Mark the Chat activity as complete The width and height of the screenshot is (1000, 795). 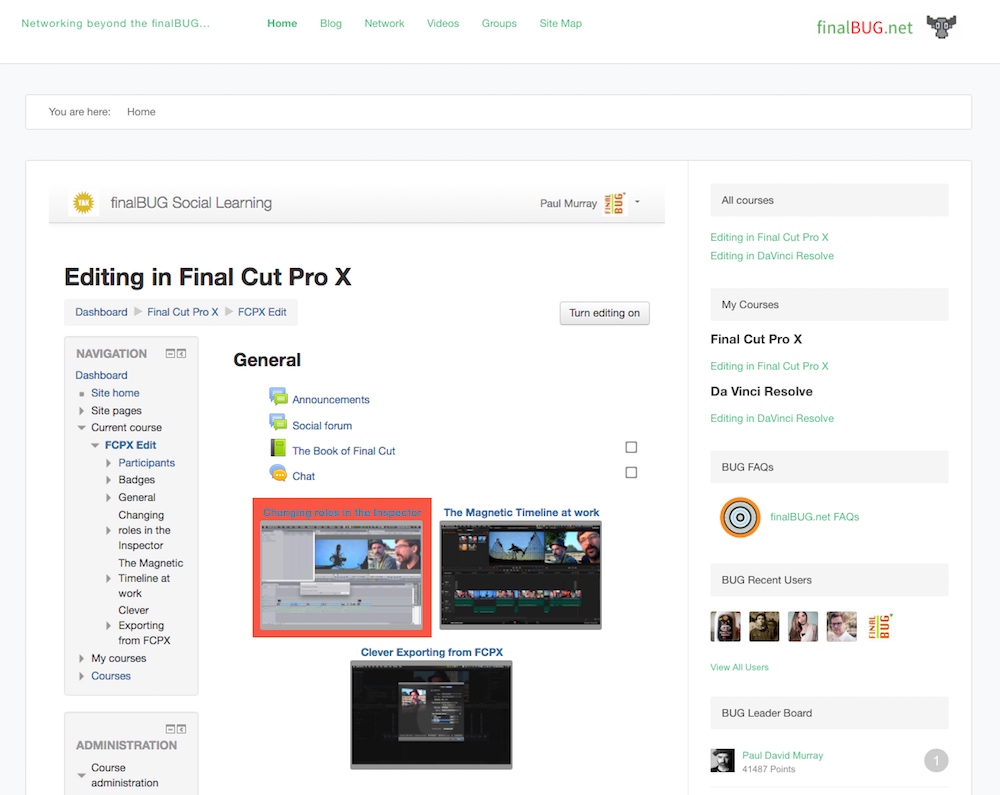tap(631, 472)
